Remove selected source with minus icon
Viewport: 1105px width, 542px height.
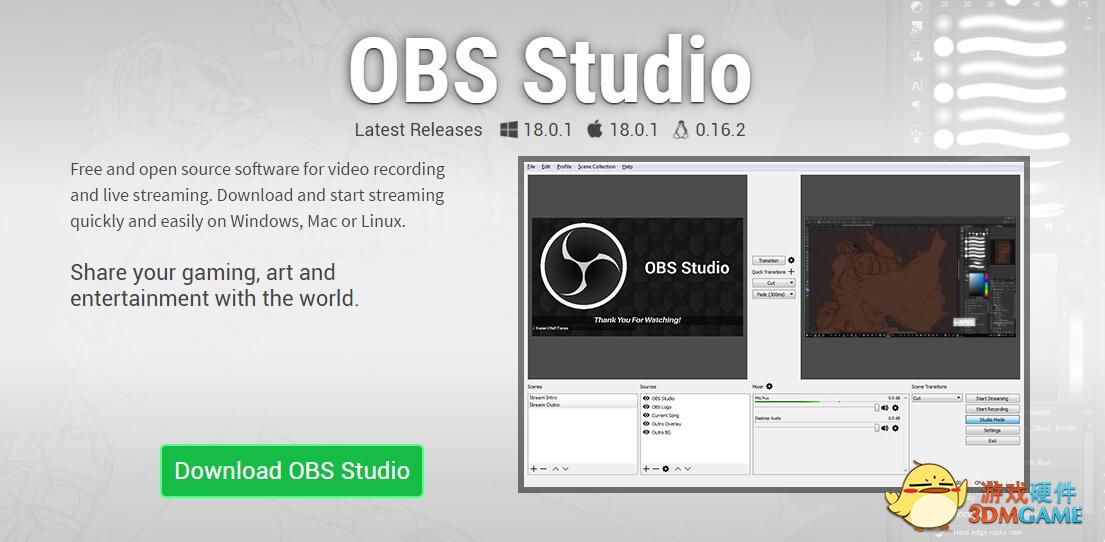tap(655, 469)
